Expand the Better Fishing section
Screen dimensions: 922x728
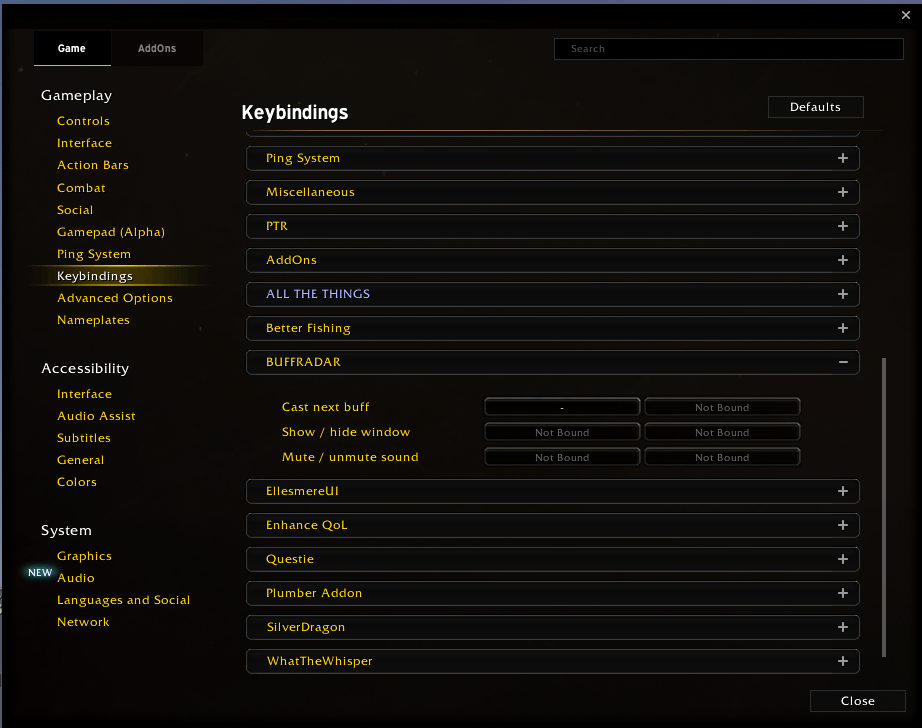tap(553, 328)
